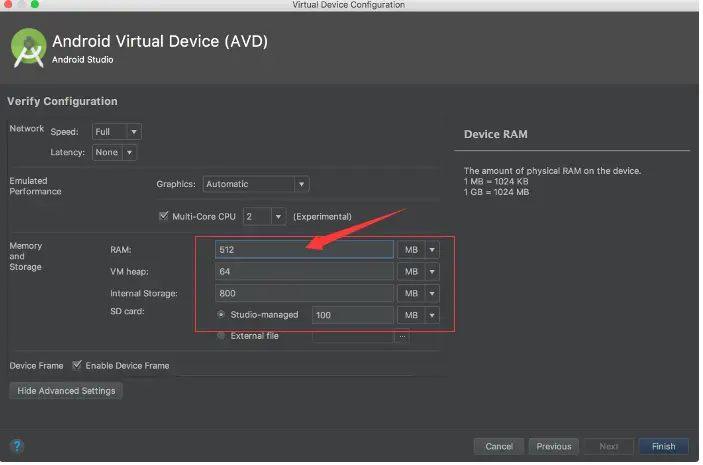Click the Internal Storage field showing 800

[x=304, y=293]
